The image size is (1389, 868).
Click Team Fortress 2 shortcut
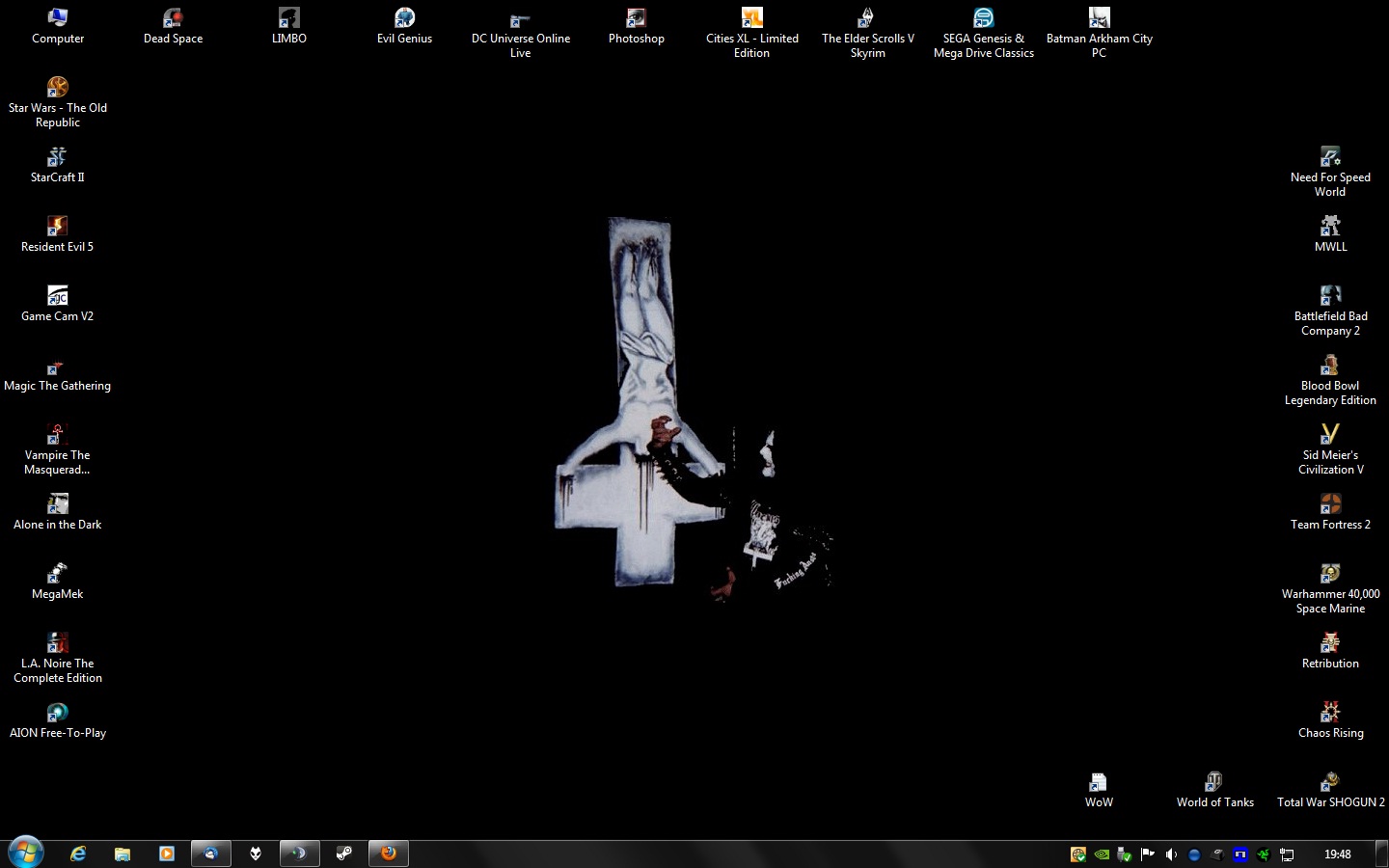(x=1330, y=512)
